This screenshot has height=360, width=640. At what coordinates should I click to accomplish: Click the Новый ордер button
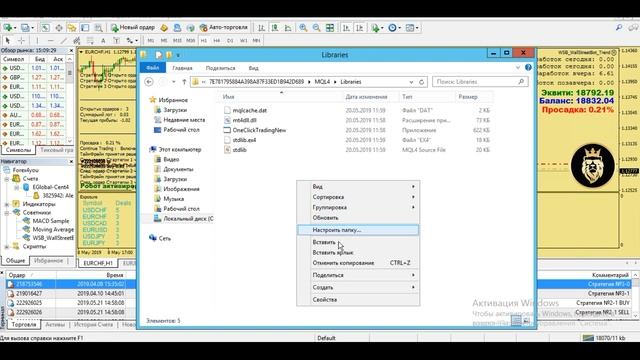pyautogui.click(x=133, y=28)
